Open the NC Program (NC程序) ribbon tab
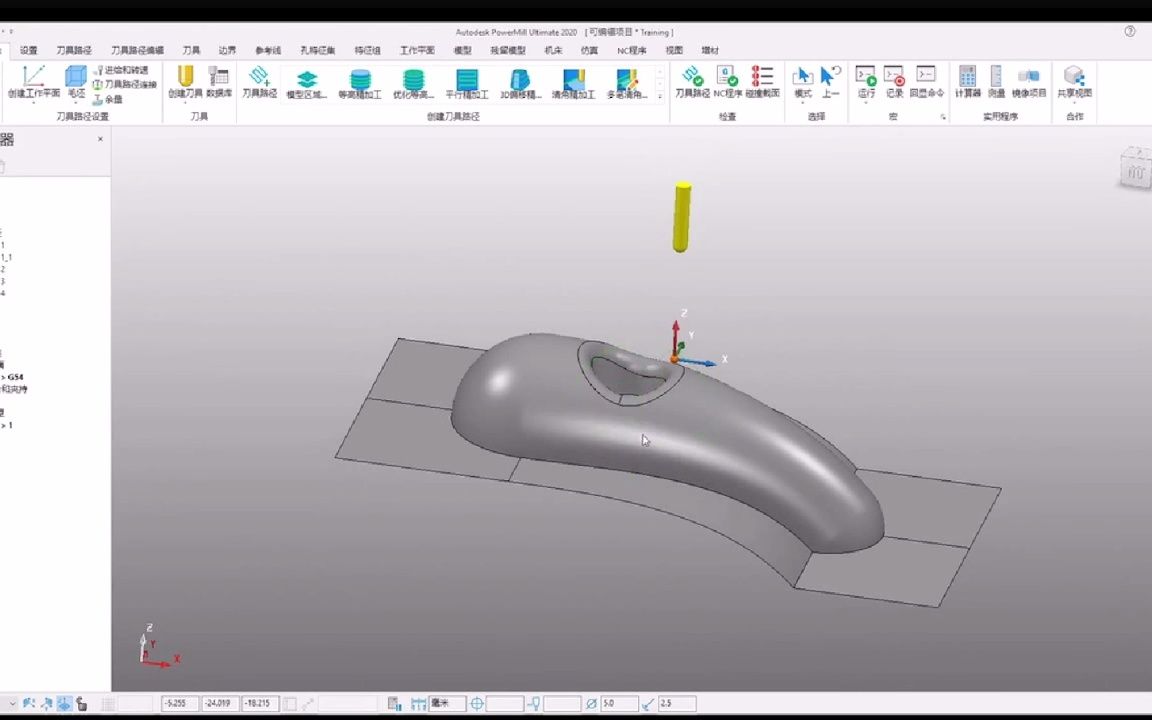The width and height of the screenshot is (1152, 720). [x=631, y=50]
